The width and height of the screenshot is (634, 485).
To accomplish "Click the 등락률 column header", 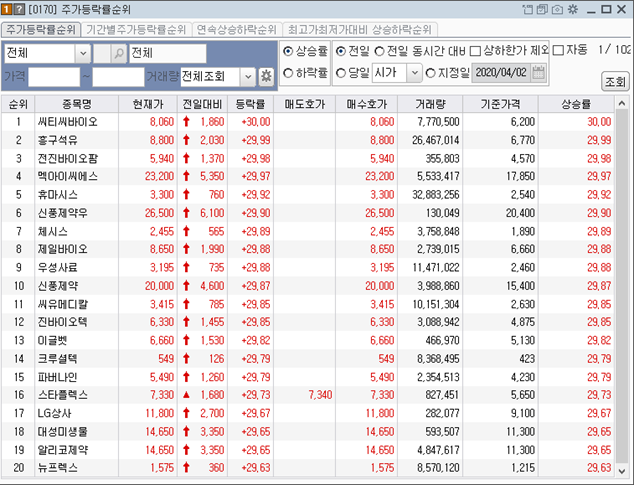I will point(251,104).
